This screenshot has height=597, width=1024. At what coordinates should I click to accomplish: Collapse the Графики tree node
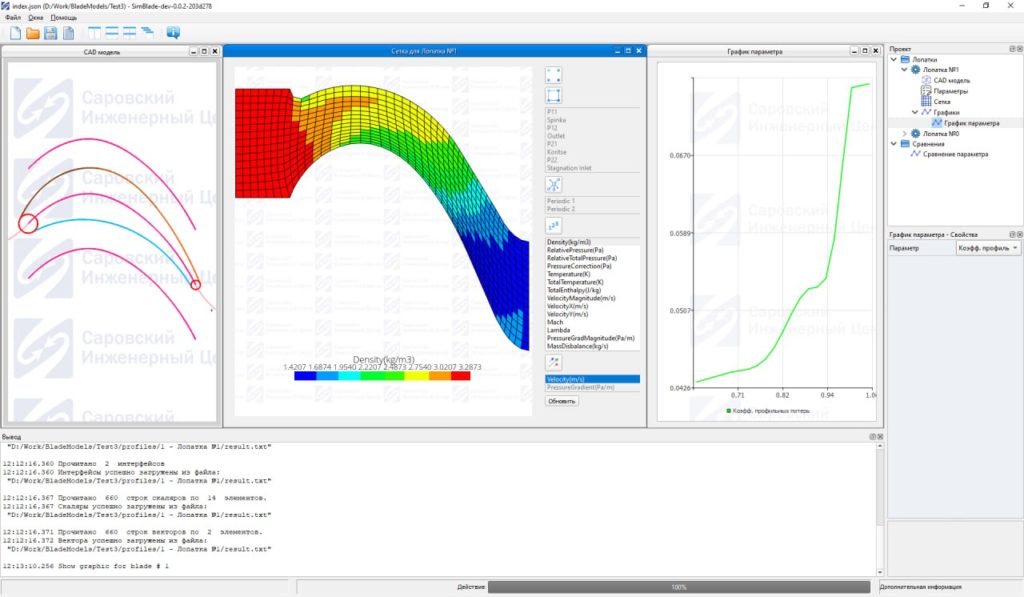(915, 112)
